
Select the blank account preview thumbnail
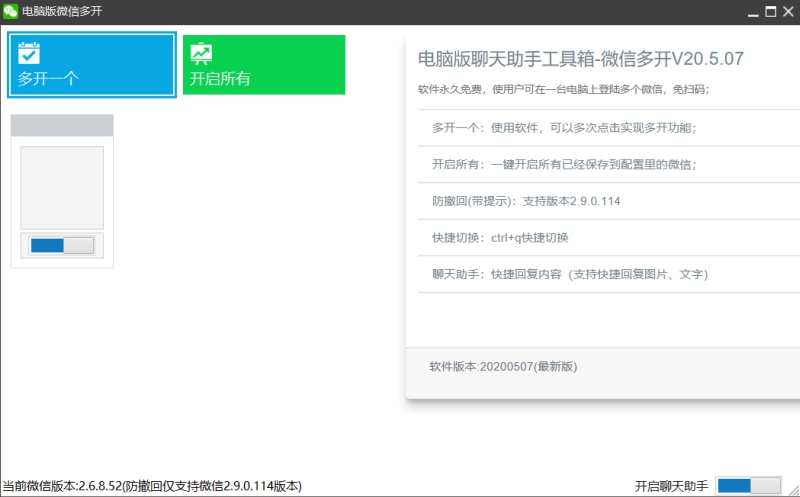(62, 188)
